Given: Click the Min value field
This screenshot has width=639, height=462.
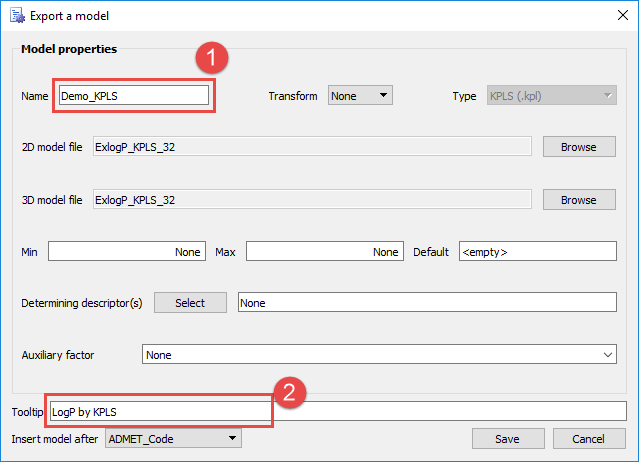Looking at the screenshot, I should (127, 251).
